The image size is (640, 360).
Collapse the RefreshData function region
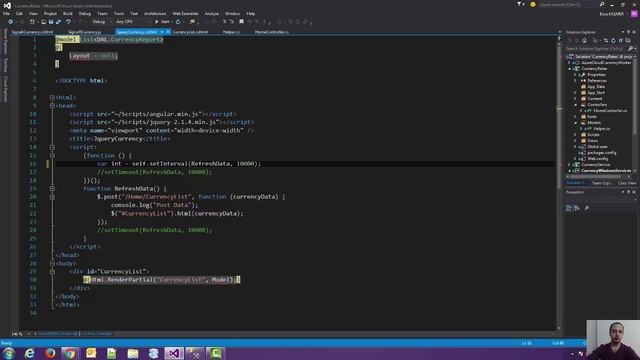click(52, 189)
